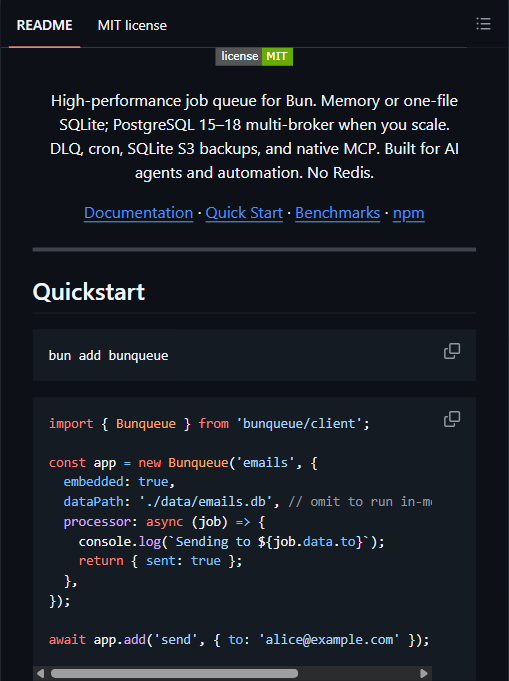Click the license MIT badge
Viewport: 509px width, 681px height.
[254, 56]
